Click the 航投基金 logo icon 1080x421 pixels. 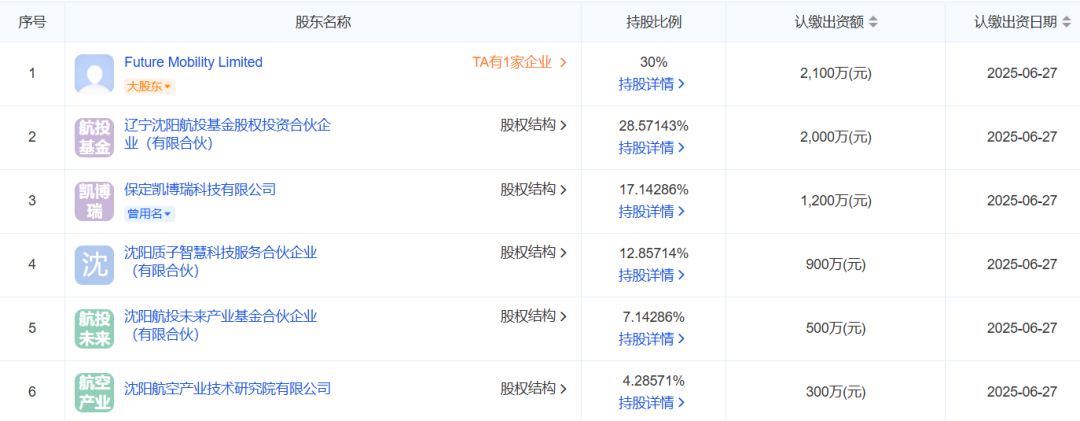[94, 137]
